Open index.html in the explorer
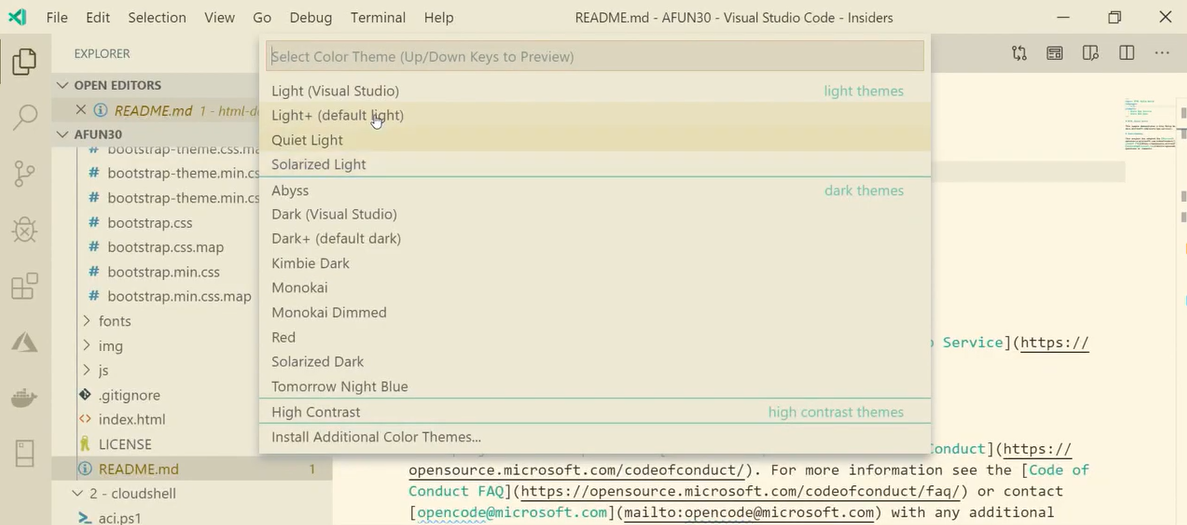 click(131, 420)
